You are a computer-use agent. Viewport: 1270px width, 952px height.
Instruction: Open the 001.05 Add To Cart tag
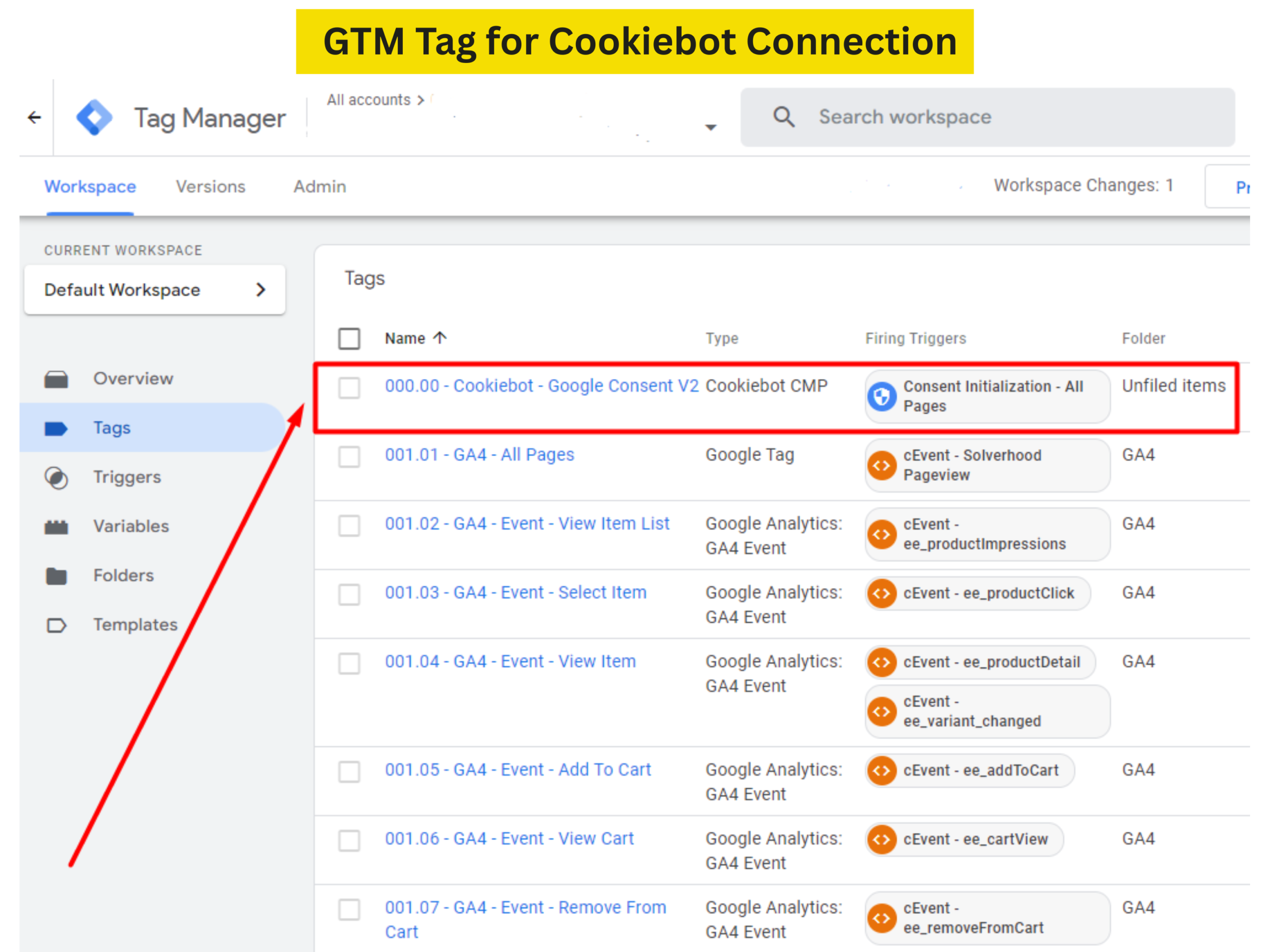[518, 770]
